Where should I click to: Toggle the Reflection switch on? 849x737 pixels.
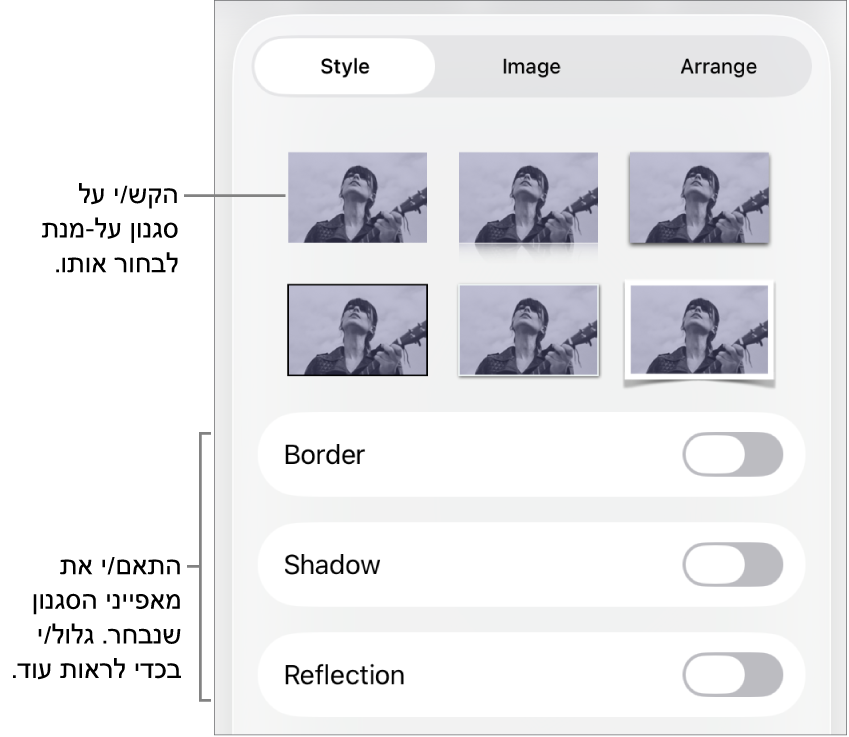coord(732,675)
